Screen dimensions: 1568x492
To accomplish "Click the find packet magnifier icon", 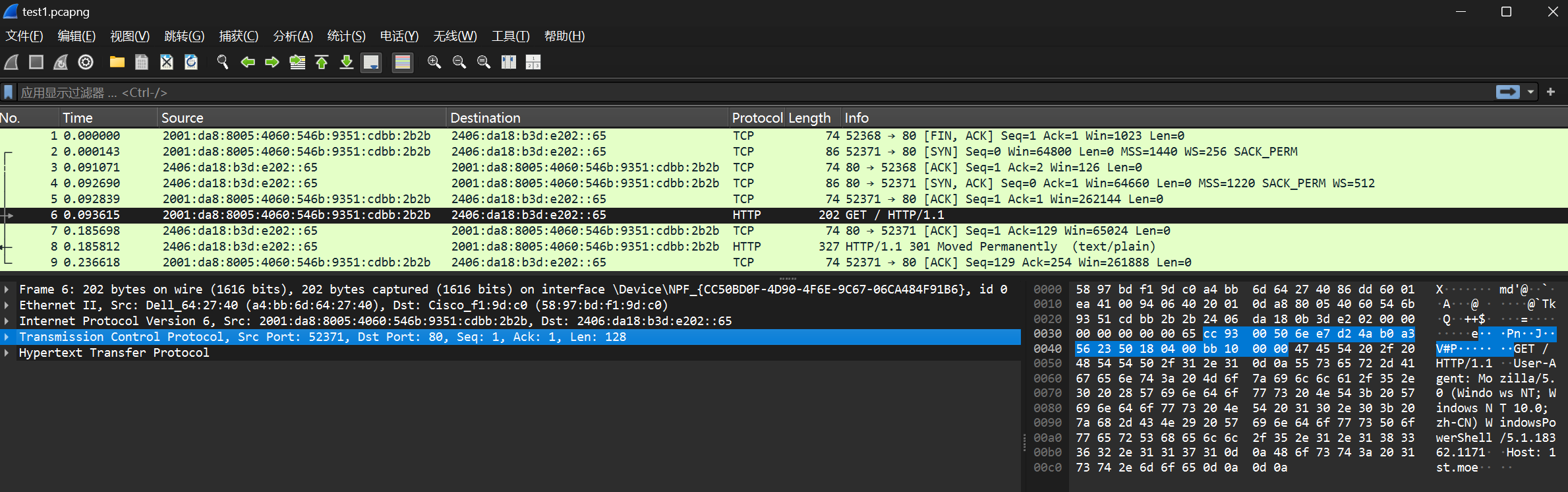I will [223, 62].
